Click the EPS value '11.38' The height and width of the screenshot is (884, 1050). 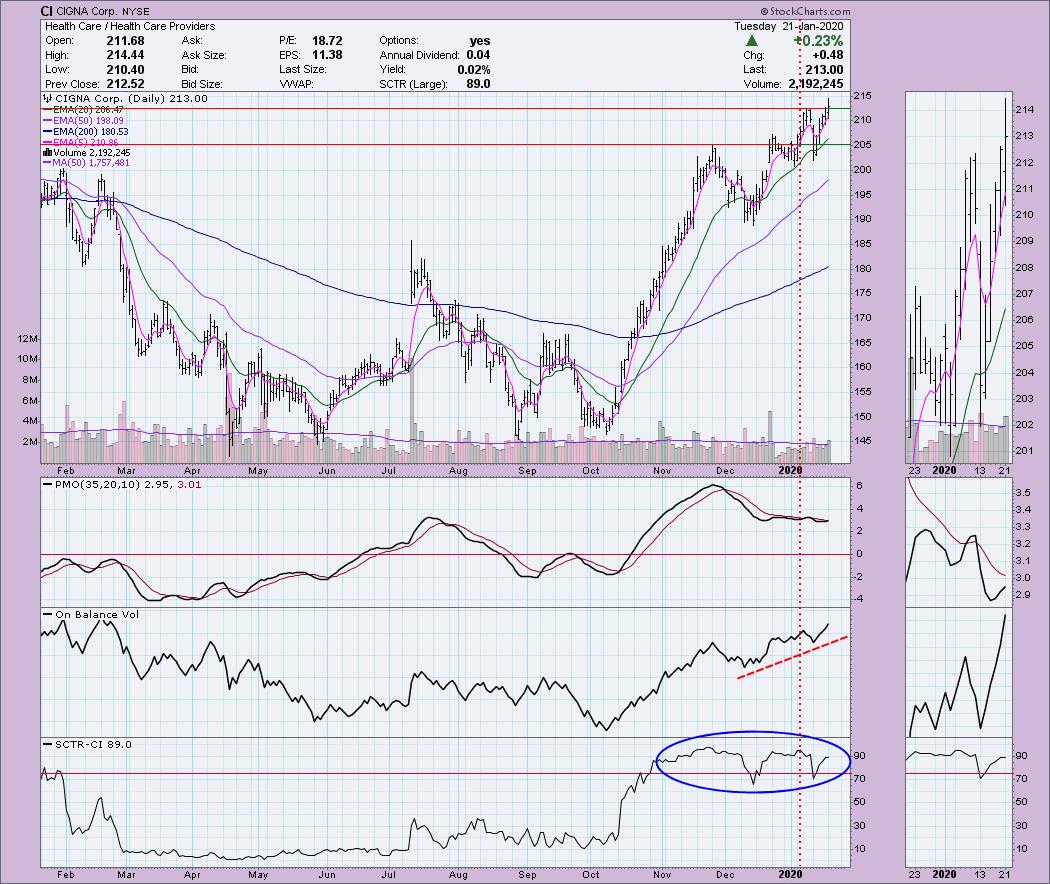coord(327,55)
